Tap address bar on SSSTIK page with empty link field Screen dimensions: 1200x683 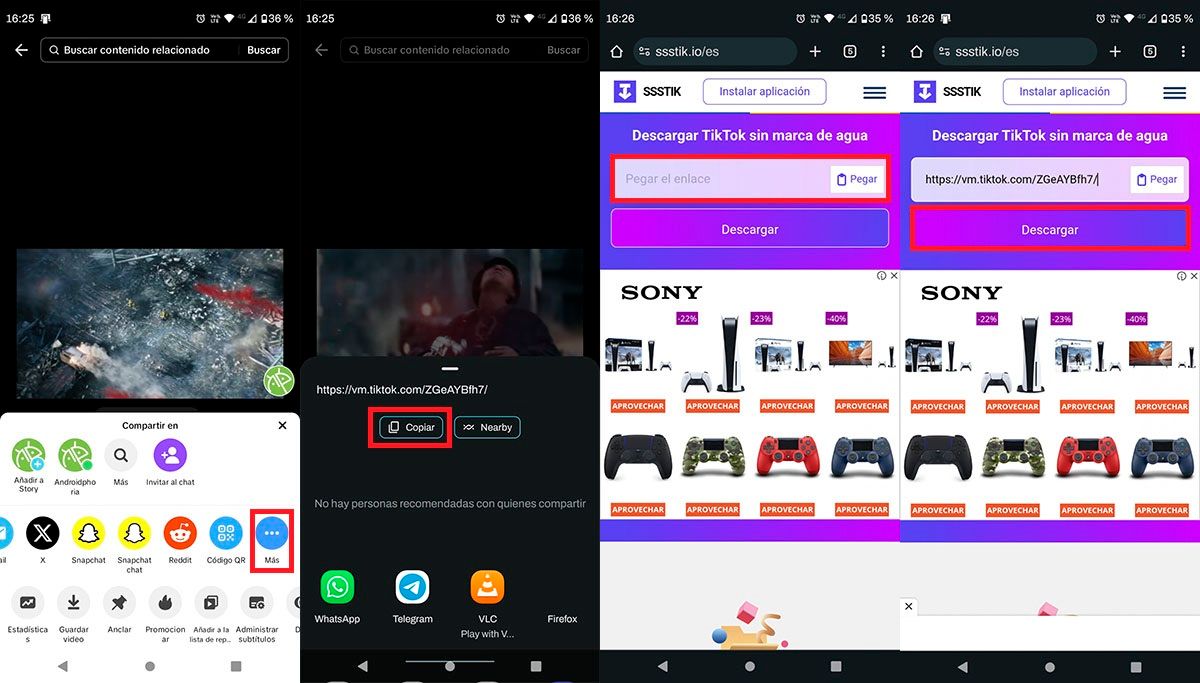[715, 51]
